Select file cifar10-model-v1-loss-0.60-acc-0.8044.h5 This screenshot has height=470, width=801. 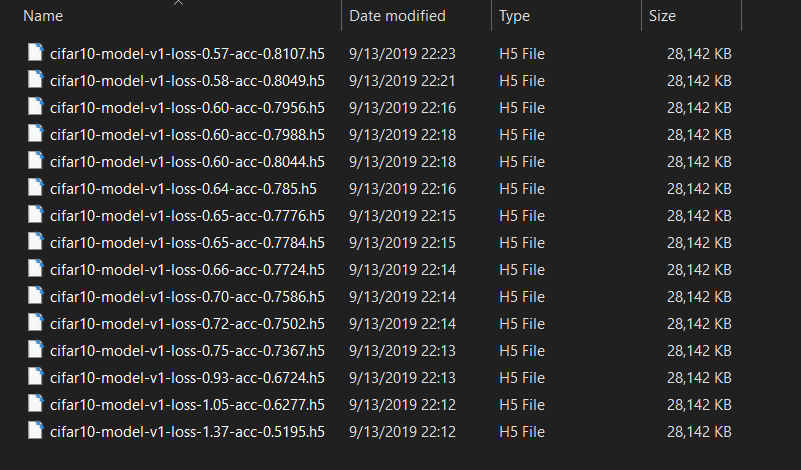[x=187, y=162]
